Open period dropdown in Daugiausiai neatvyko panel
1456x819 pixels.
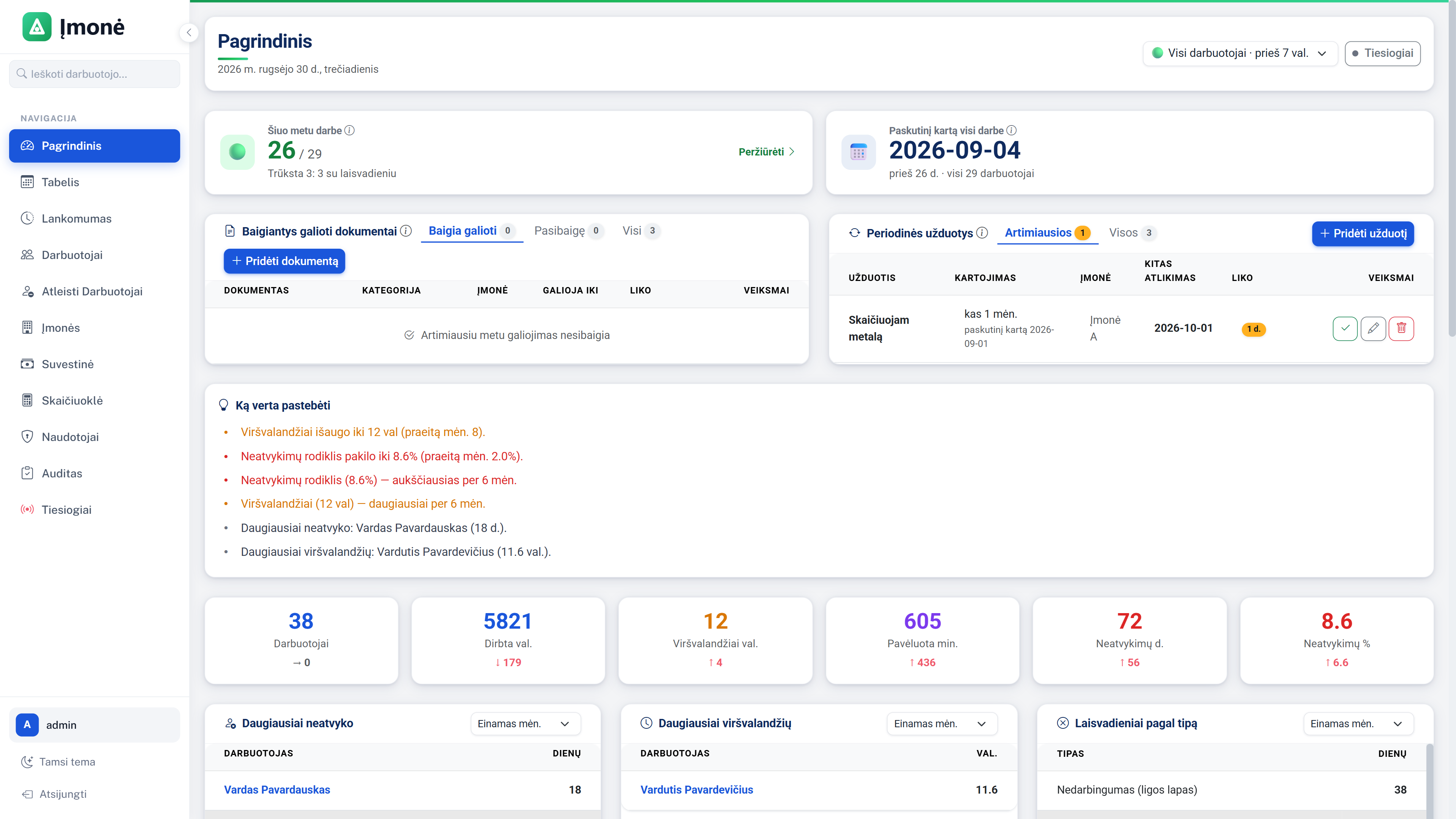tap(525, 723)
